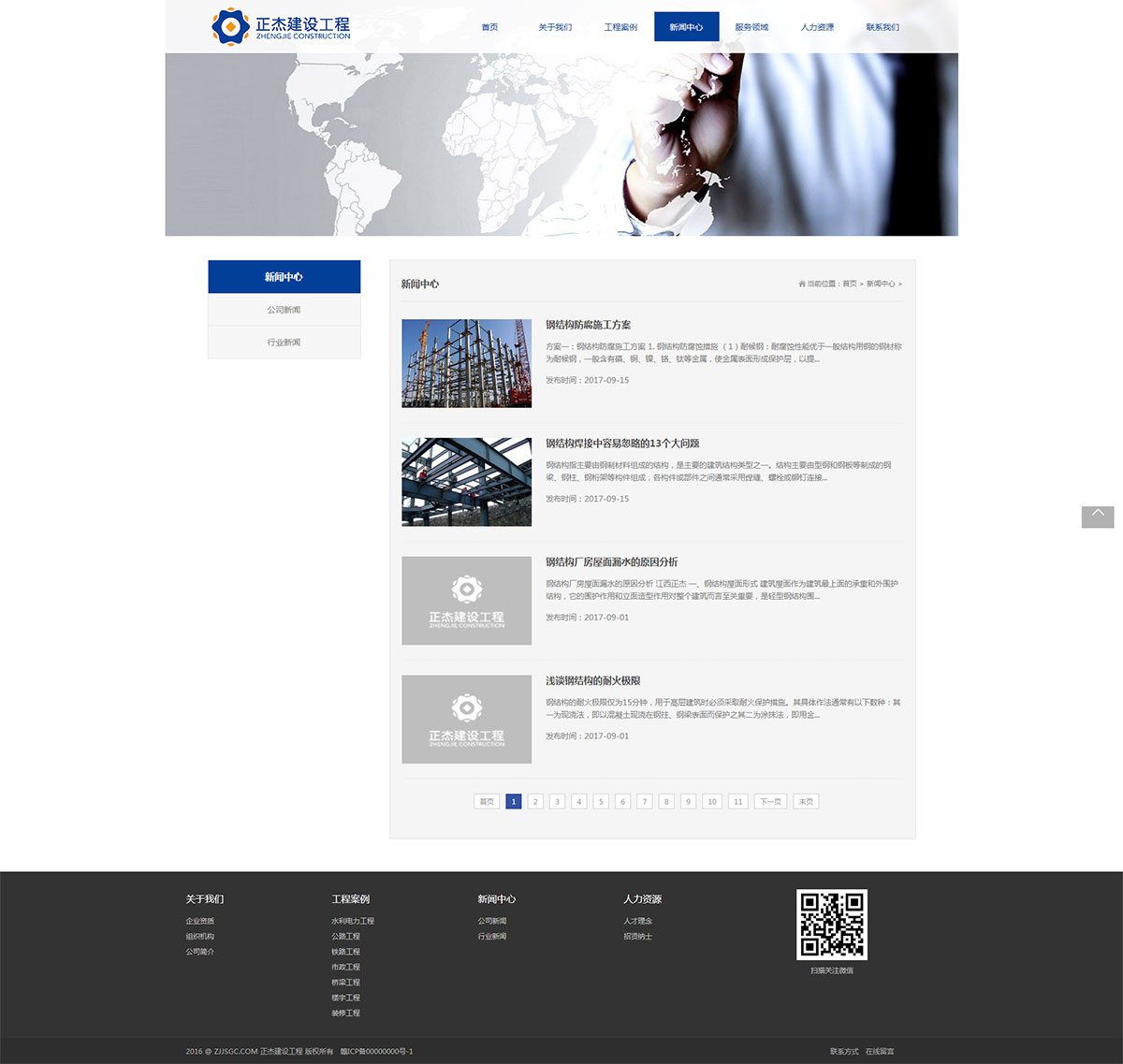Viewport: 1123px width, 1064px height.
Task: Open 关于我们 in top navigation
Action: [x=555, y=27]
